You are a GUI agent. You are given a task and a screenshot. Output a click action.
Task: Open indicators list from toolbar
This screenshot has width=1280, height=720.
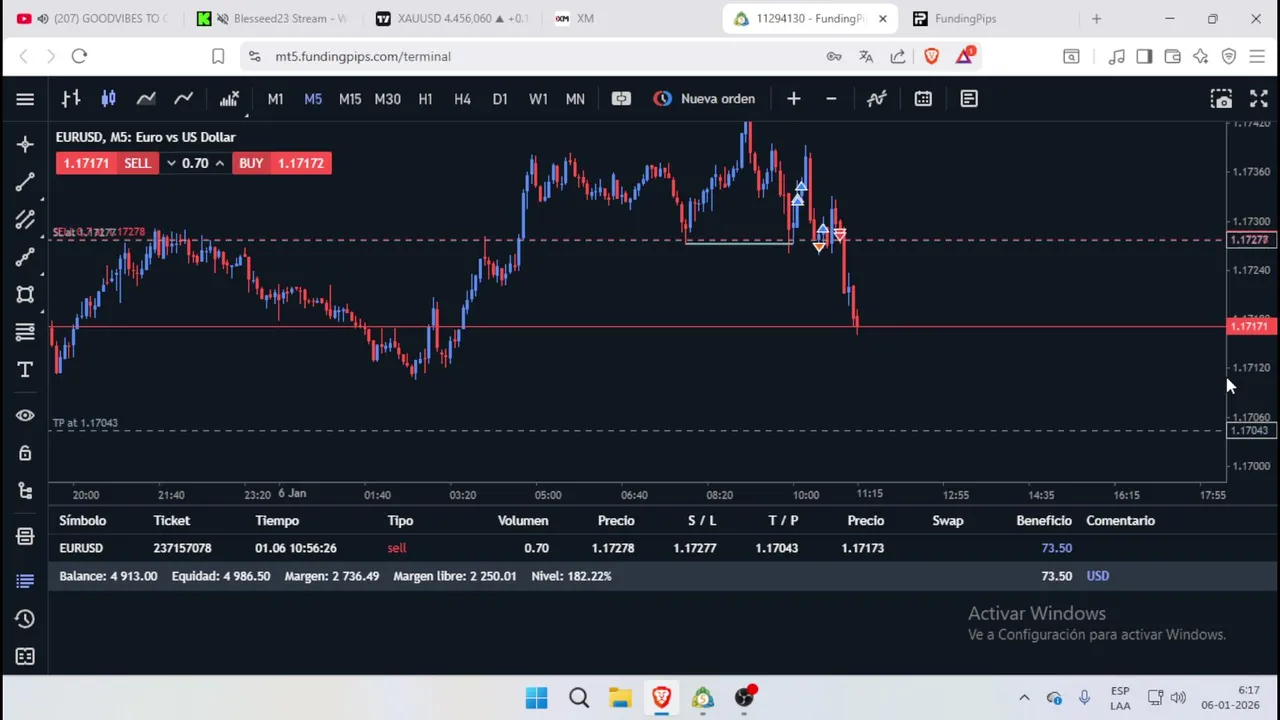click(x=229, y=99)
